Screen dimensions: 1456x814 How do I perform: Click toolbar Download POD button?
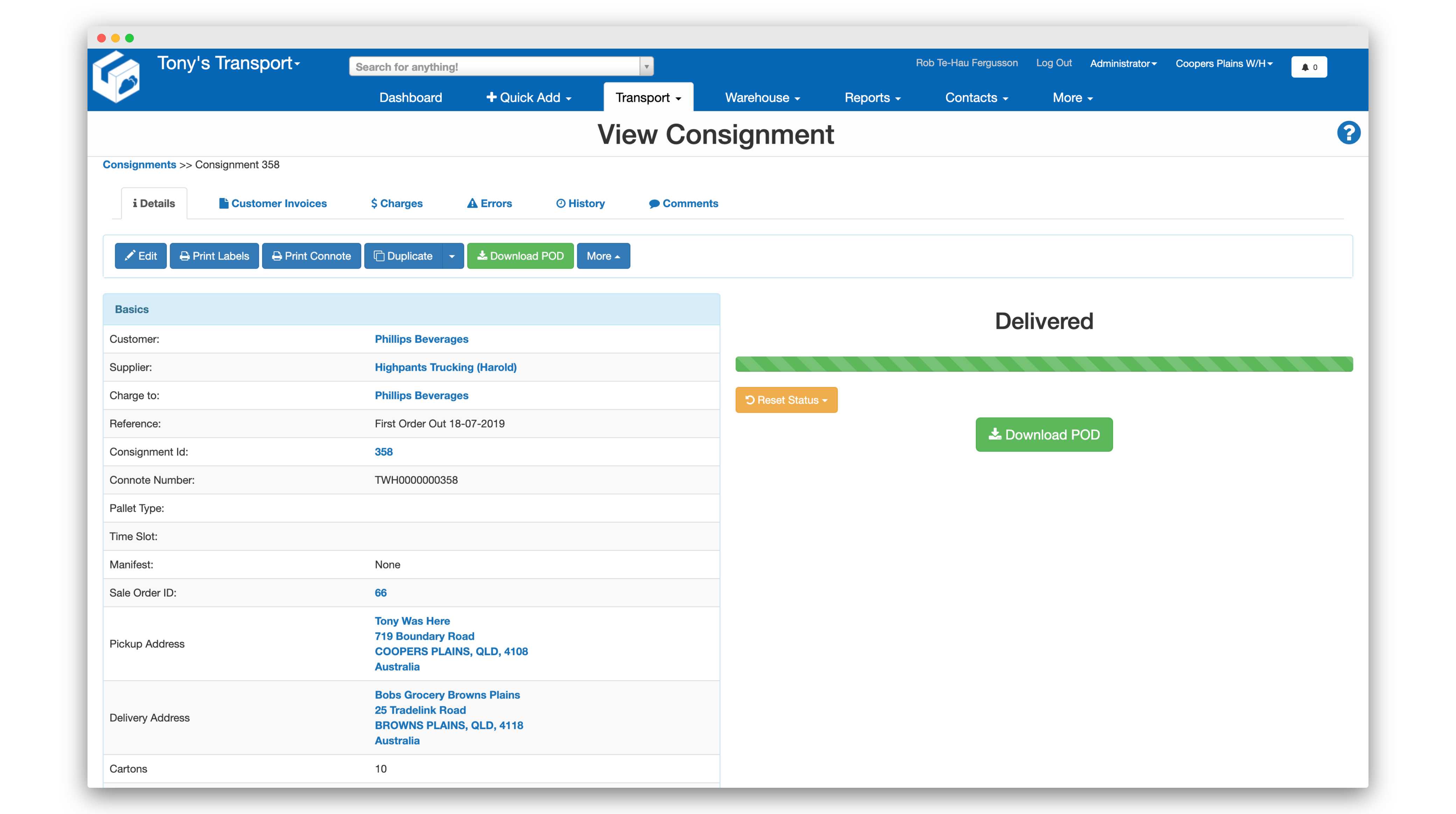pos(520,256)
